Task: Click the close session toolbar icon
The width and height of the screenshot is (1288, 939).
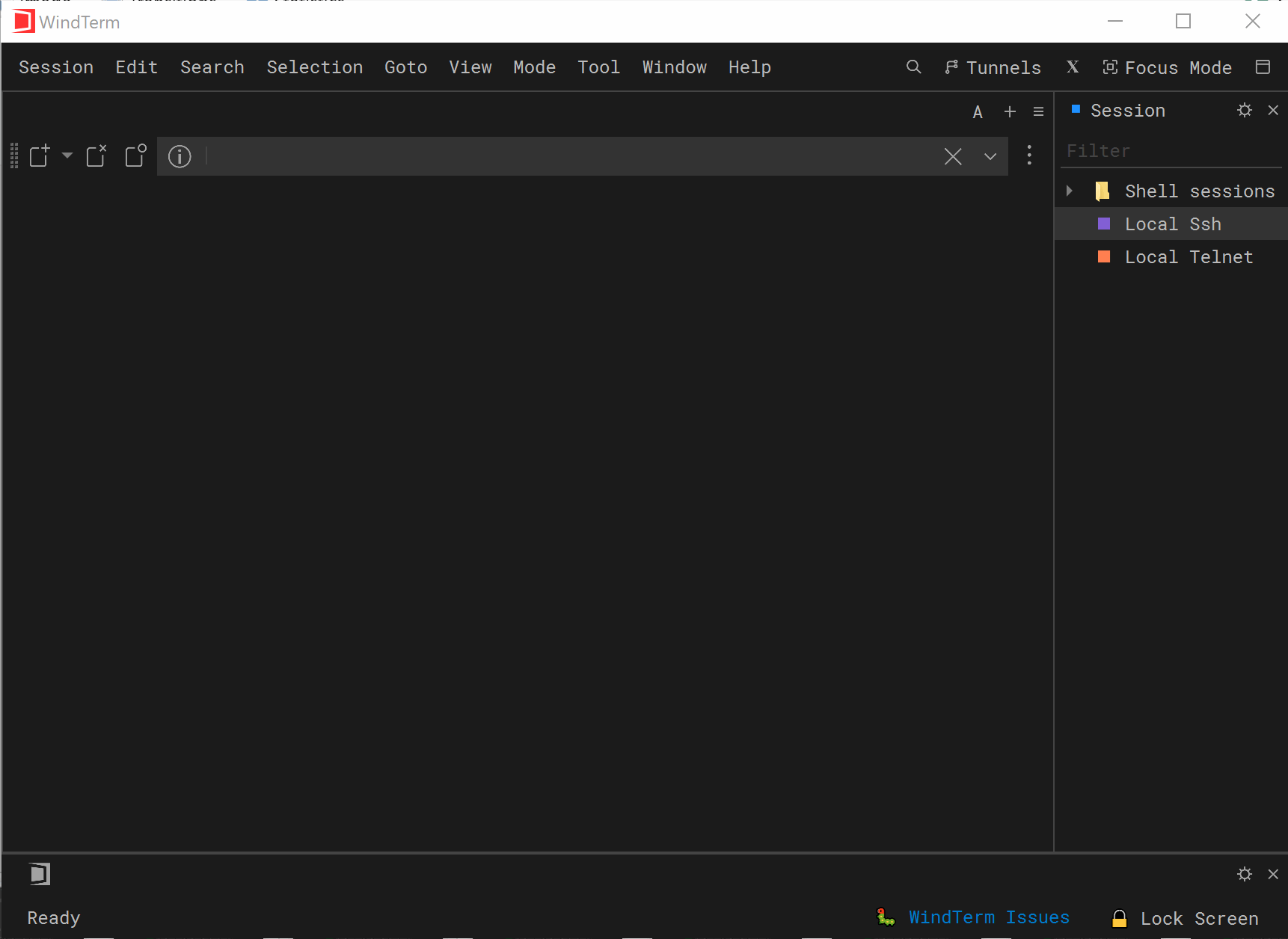Action: click(x=96, y=156)
